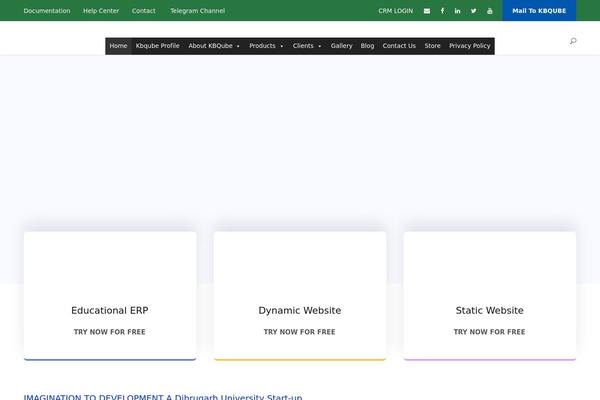
Task: Open Kbqube Profile menu item
Action: 158,46
